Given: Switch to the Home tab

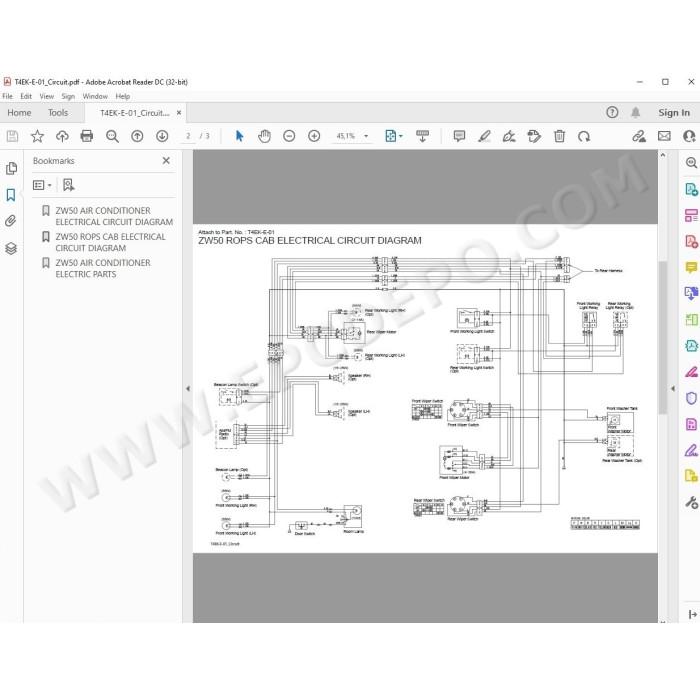Looking at the screenshot, I should click(19, 113).
